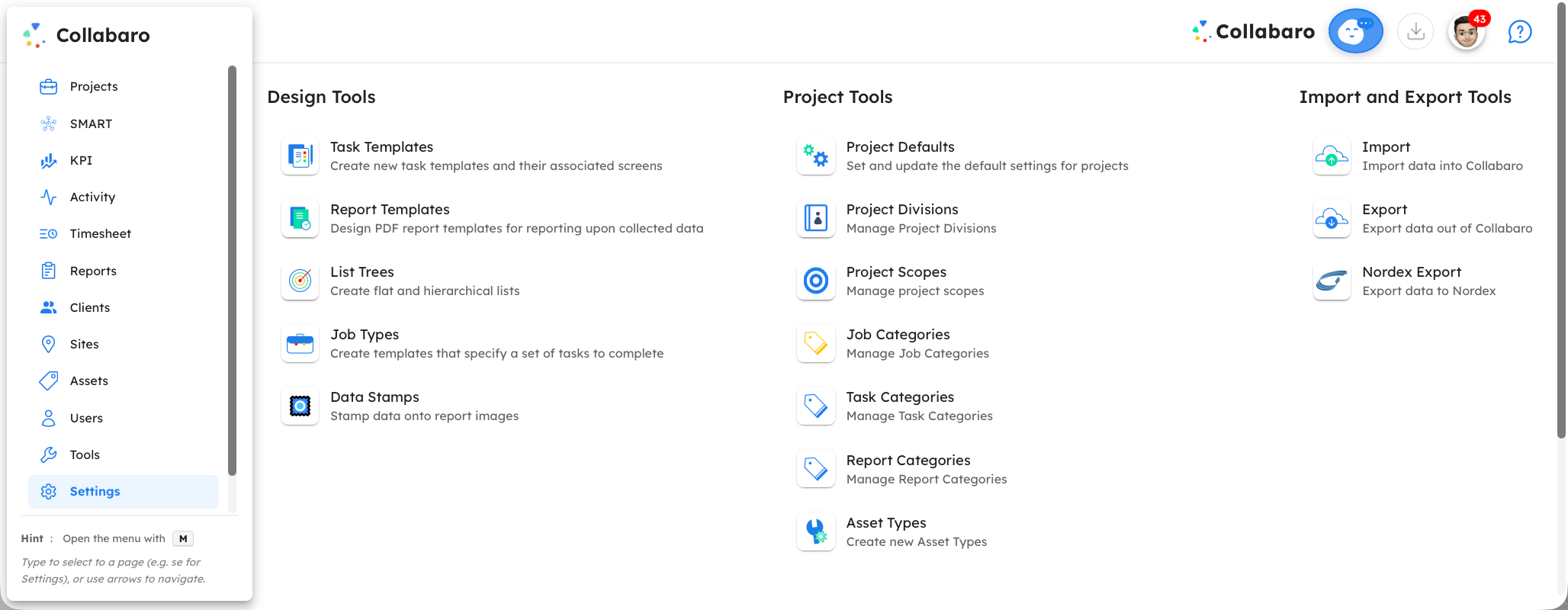
Task: Click the page vertical scrollbar
Action: [1561, 221]
